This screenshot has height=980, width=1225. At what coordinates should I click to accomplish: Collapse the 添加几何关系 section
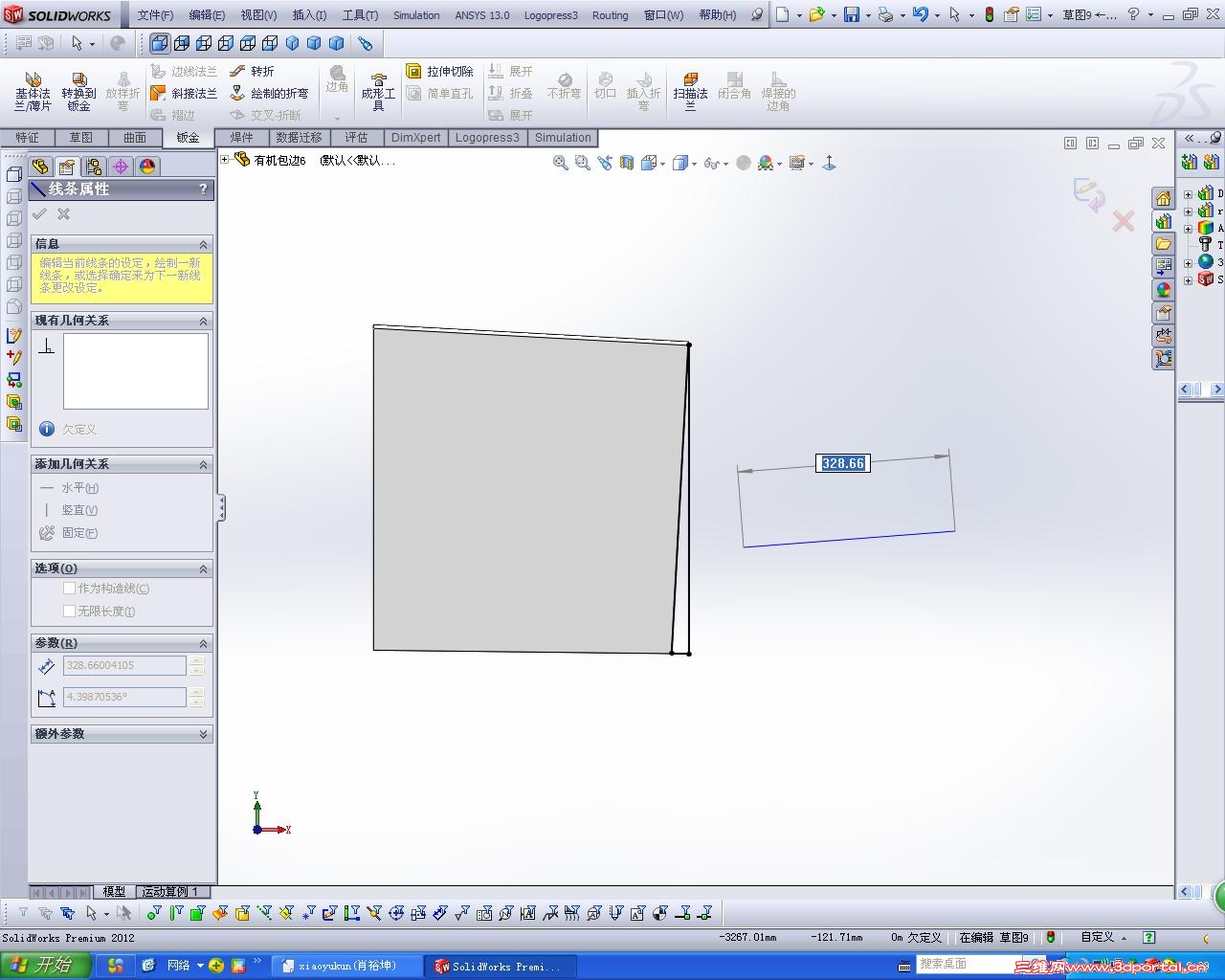(x=203, y=464)
